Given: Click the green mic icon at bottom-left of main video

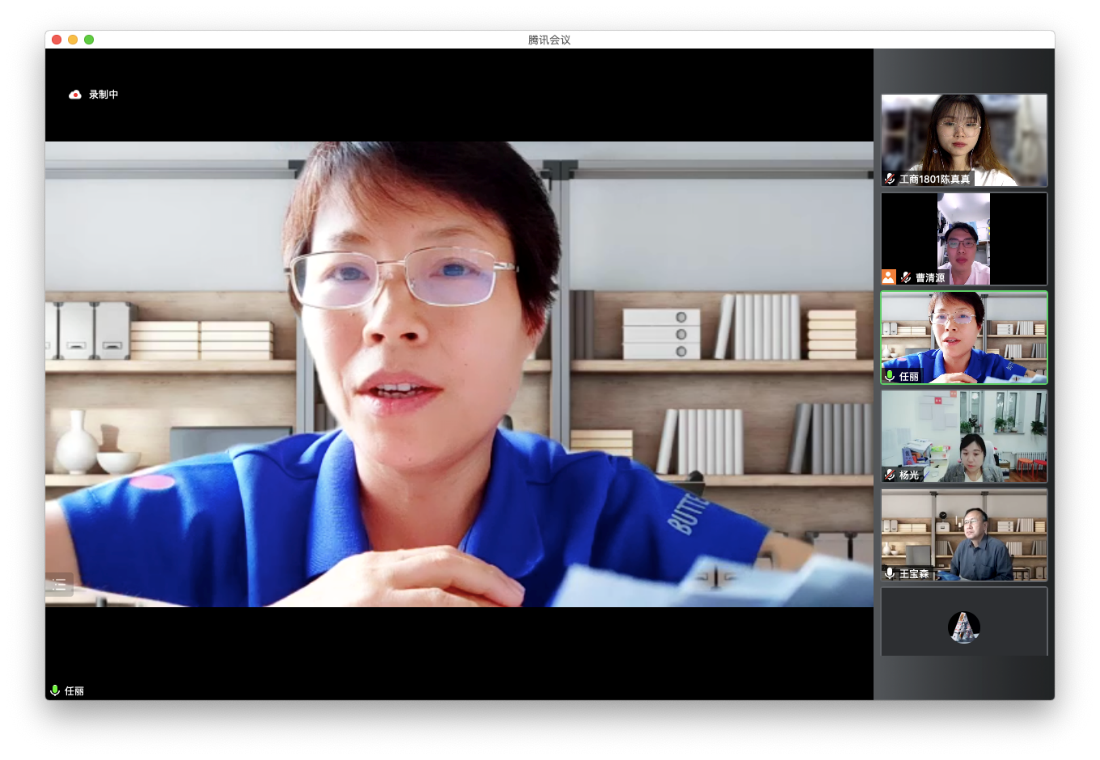Looking at the screenshot, I should coord(55,690).
